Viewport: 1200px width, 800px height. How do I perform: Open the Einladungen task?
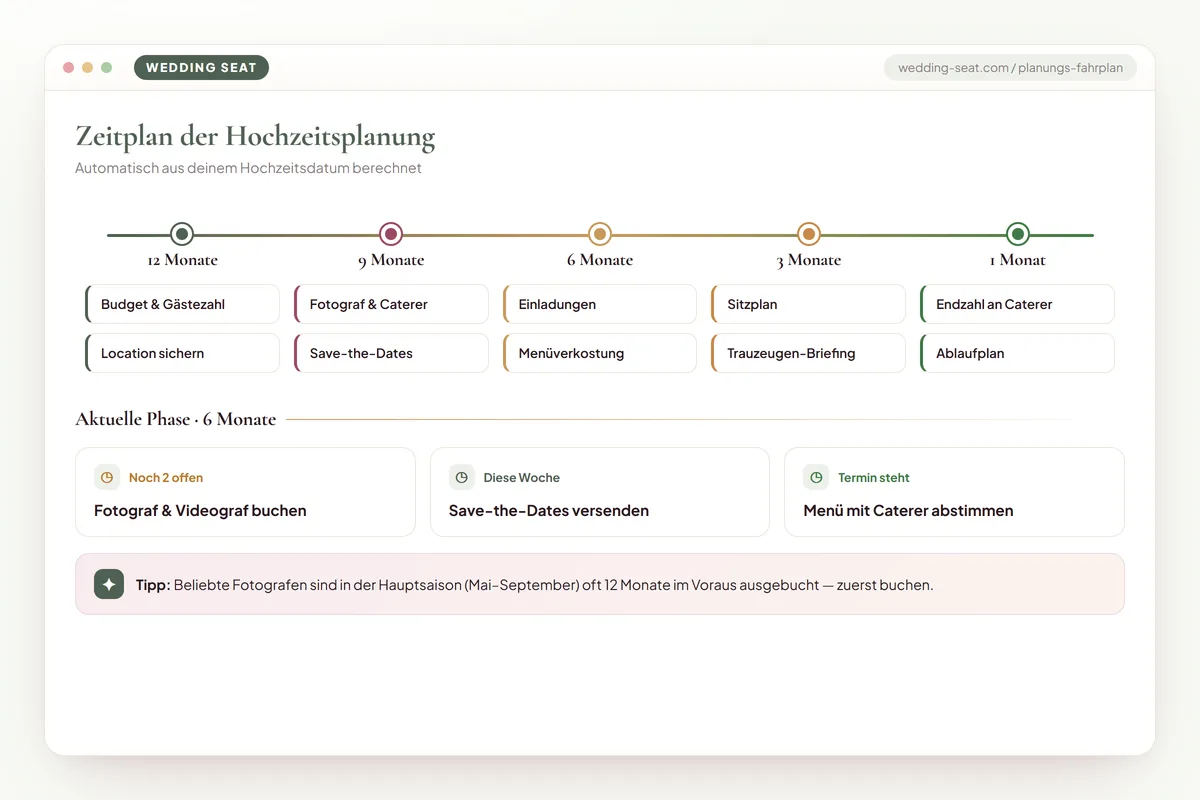600,304
